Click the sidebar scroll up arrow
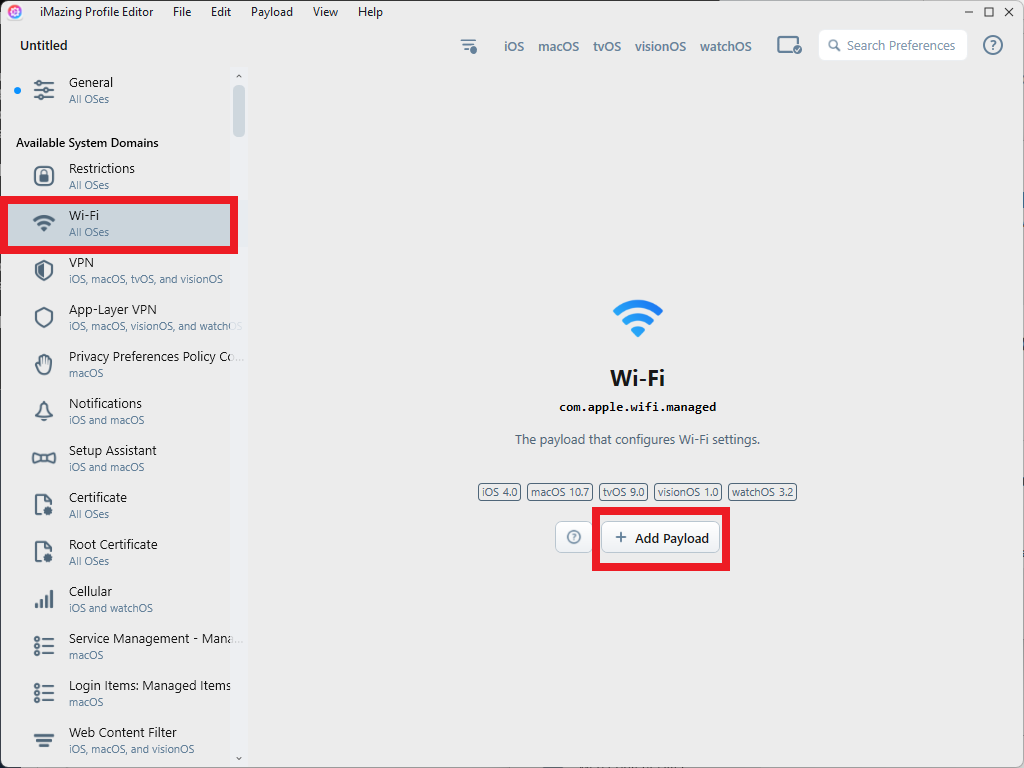 click(238, 76)
